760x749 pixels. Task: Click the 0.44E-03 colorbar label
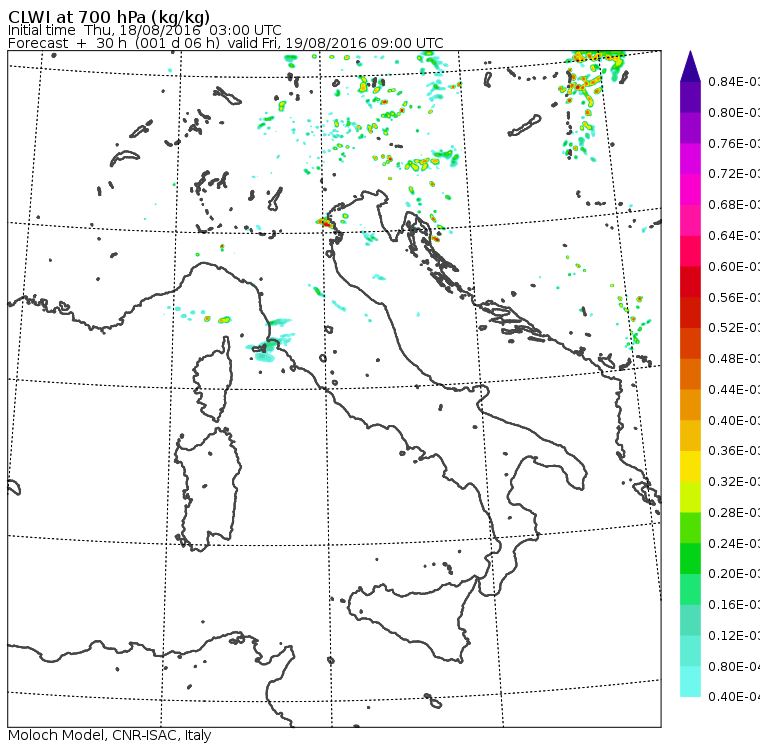(734, 389)
